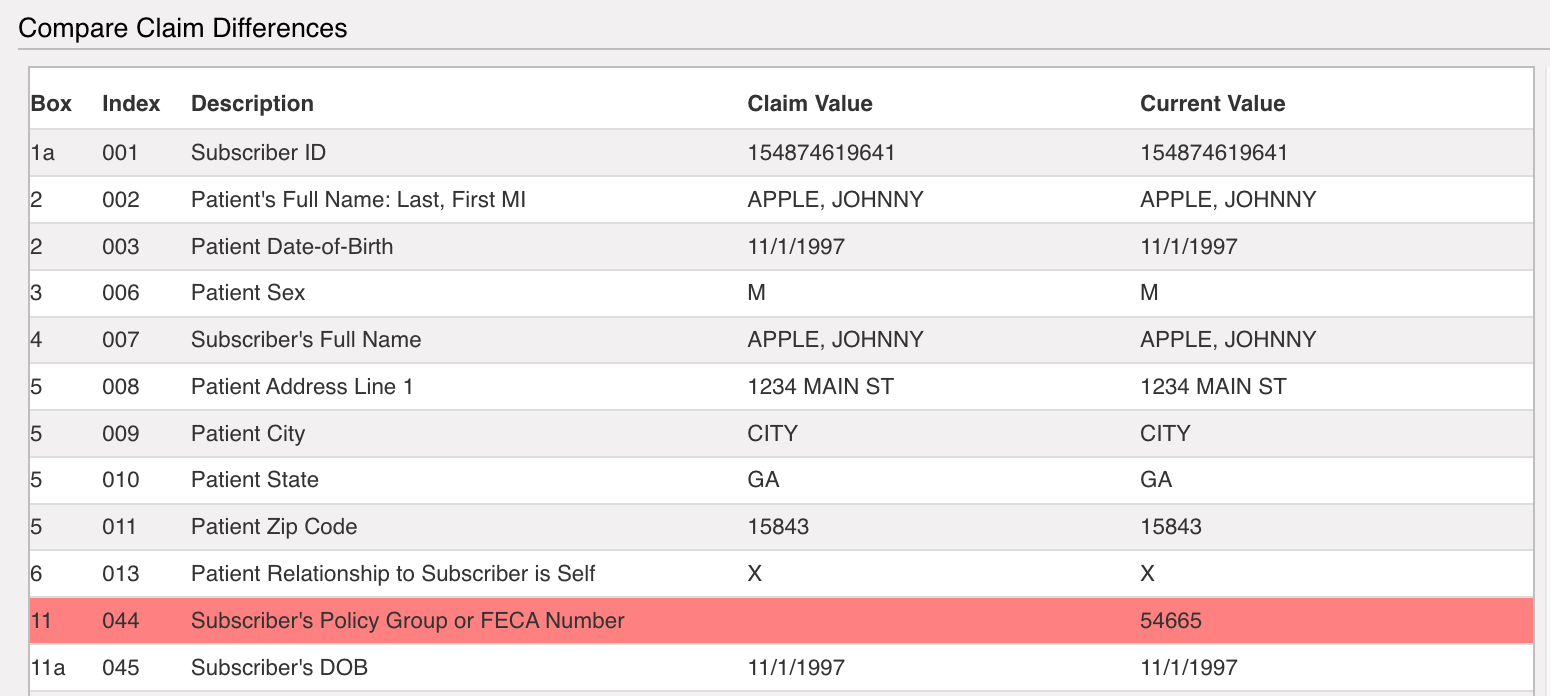
Task: Select the Patient Date-of-Birth row
Action: click(781, 246)
